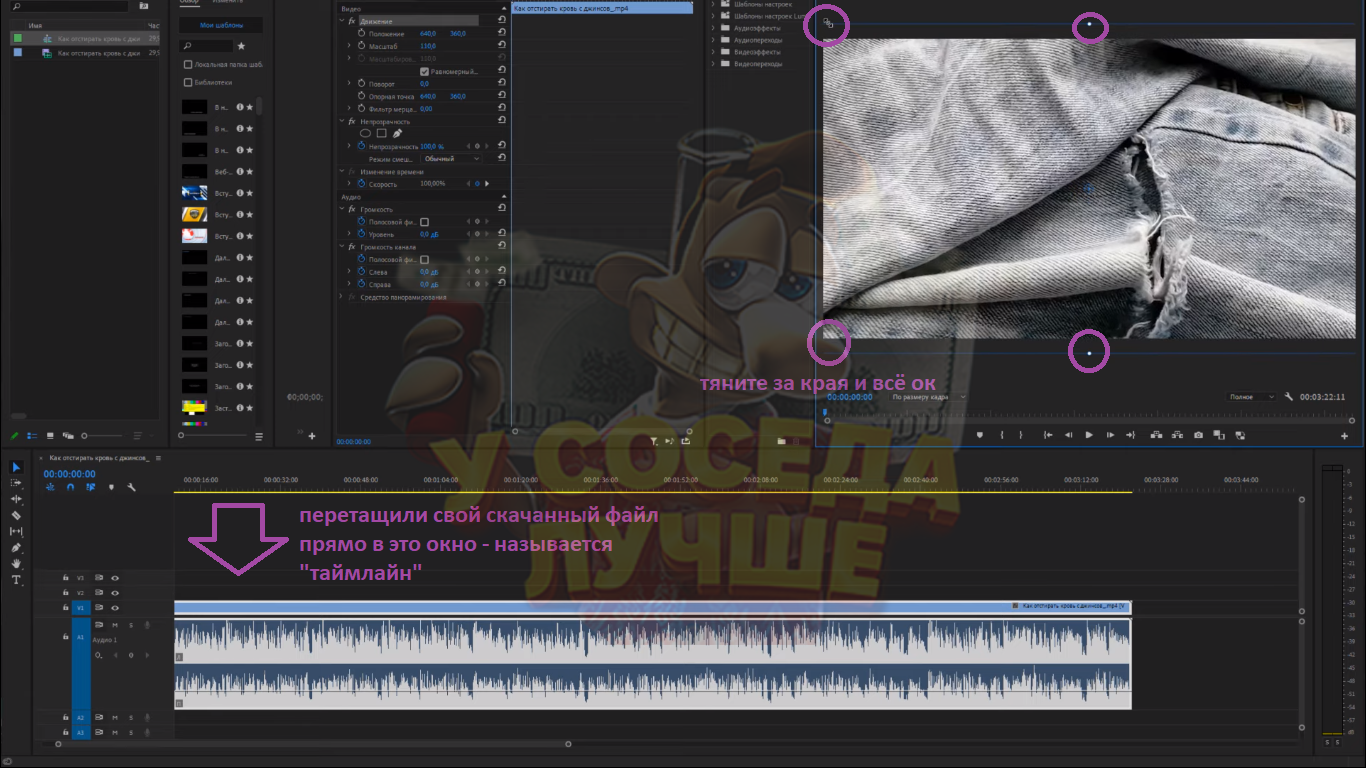Screen dimensions: 1366x768
Task: Go to In point in monitor
Action: tap(1047, 435)
